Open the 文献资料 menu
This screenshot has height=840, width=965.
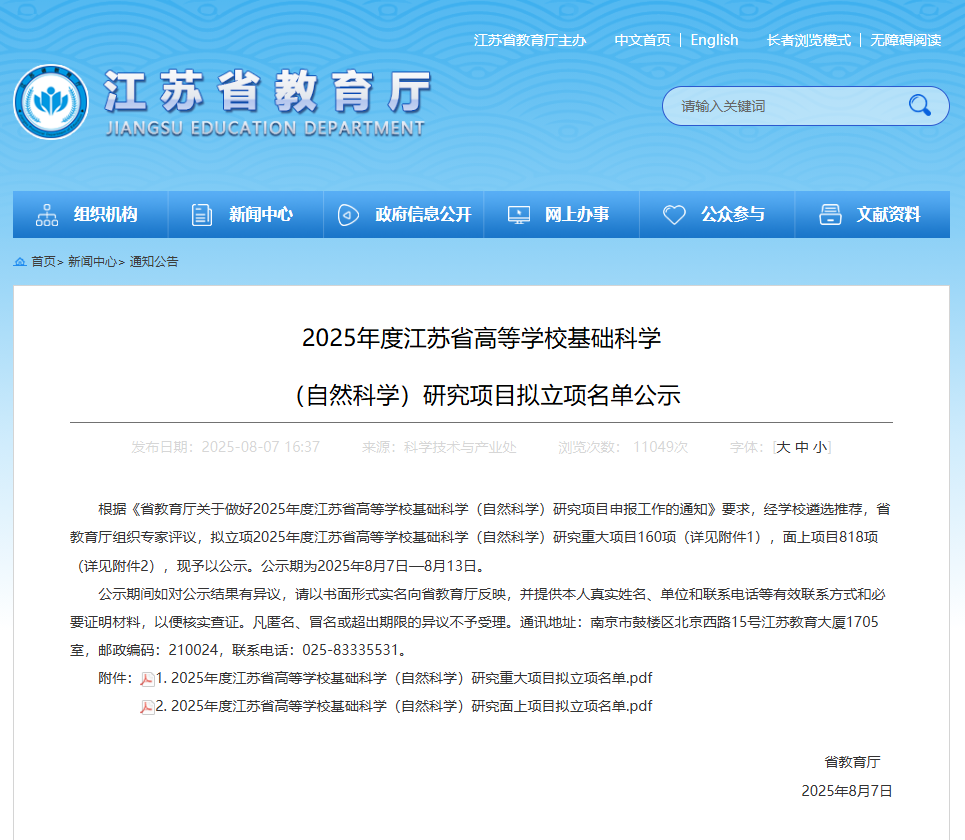[x=873, y=214]
